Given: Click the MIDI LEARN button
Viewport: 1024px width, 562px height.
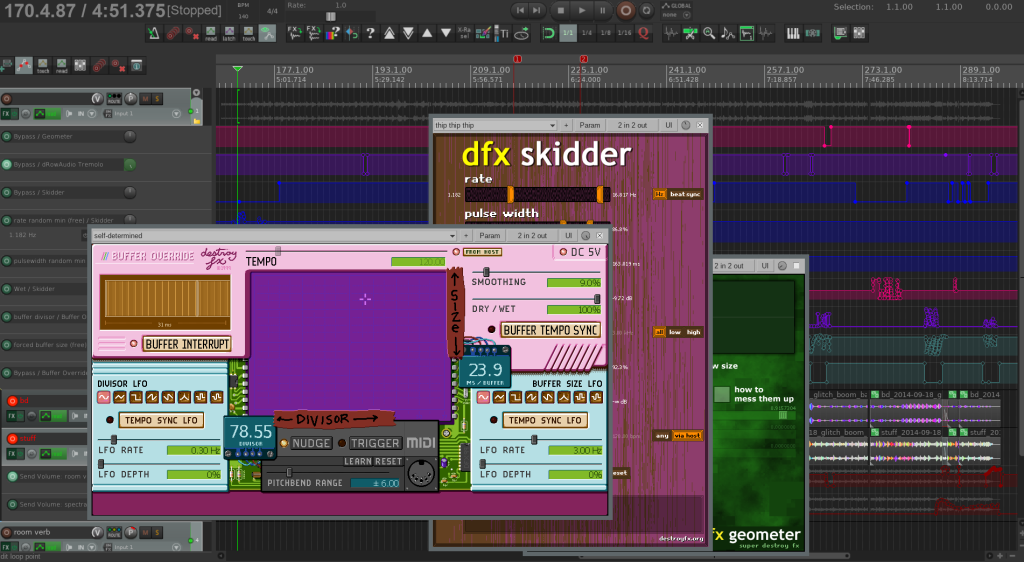Looking at the screenshot, I should click(x=359, y=461).
